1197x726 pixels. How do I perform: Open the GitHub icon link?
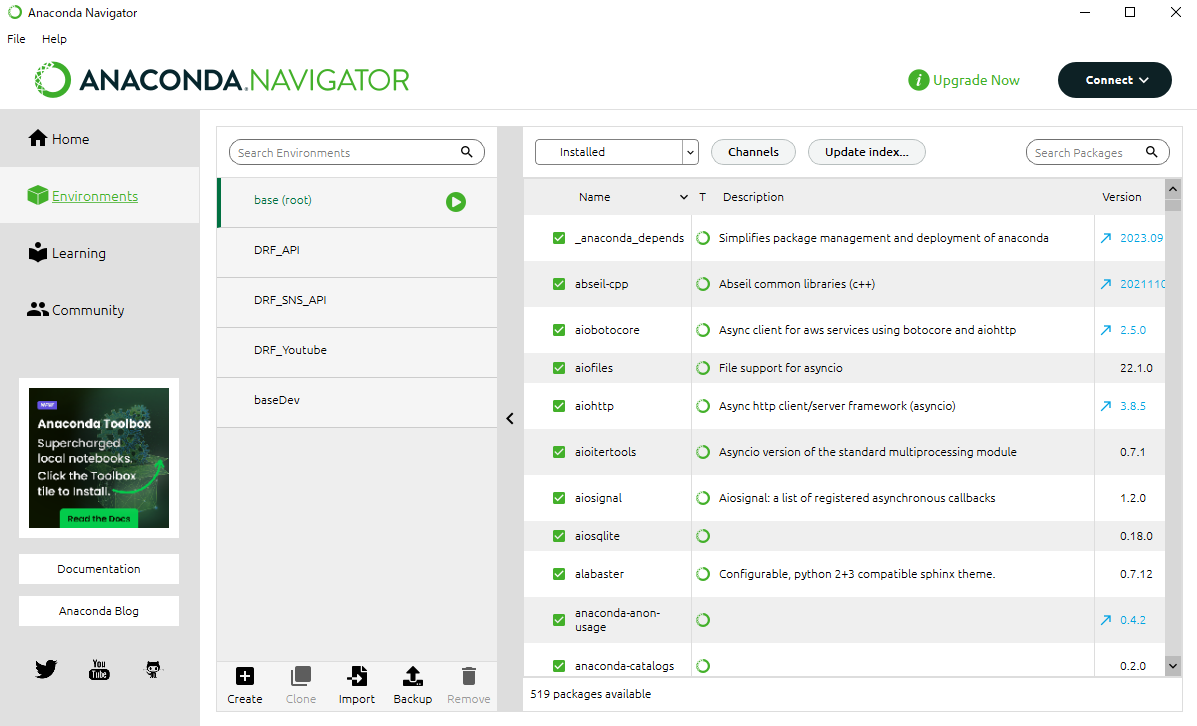coord(153,670)
